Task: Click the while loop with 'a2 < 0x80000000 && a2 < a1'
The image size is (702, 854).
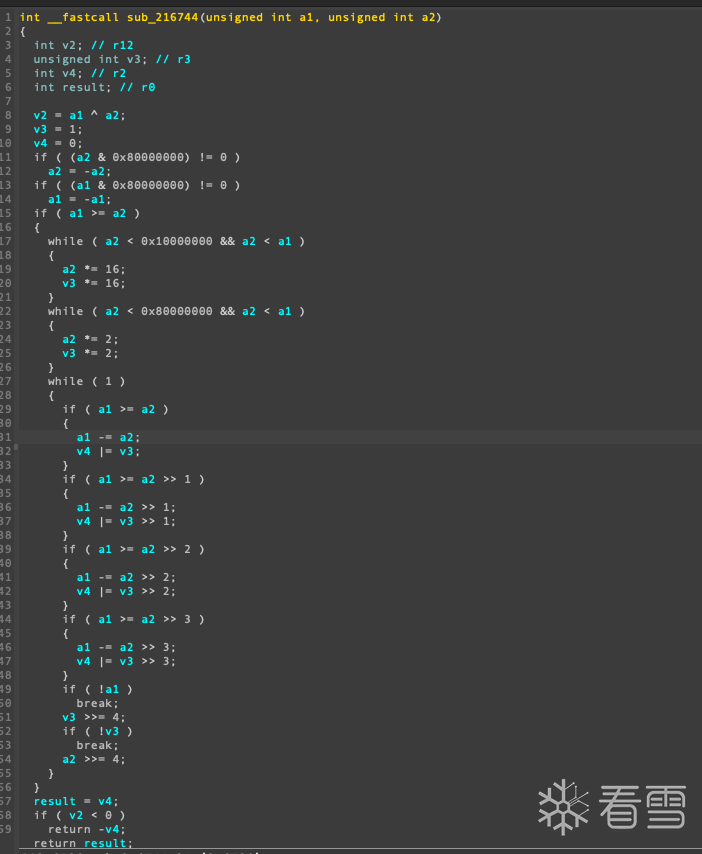Action: [x=176, y=312]
